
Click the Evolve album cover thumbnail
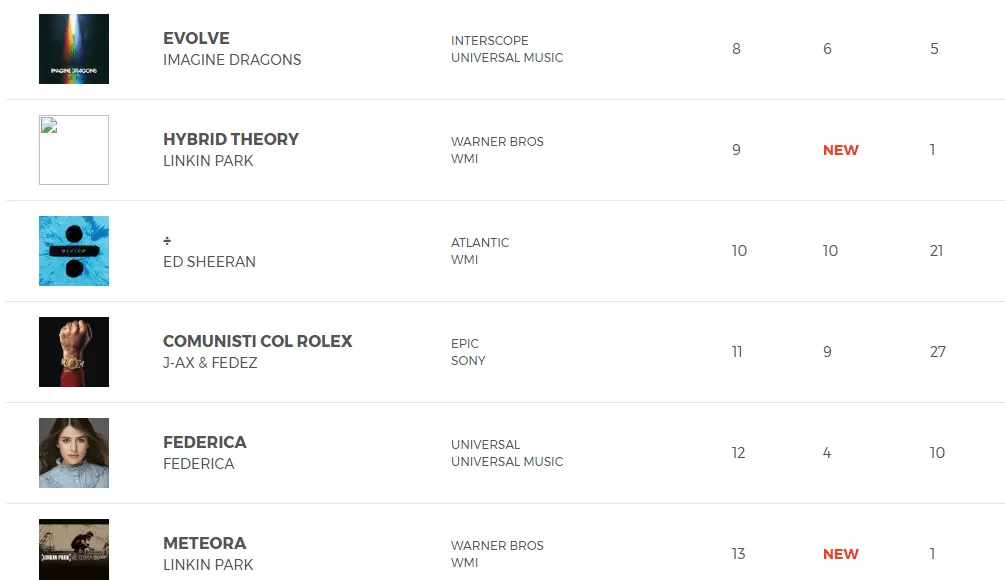(x=74, y=49)
